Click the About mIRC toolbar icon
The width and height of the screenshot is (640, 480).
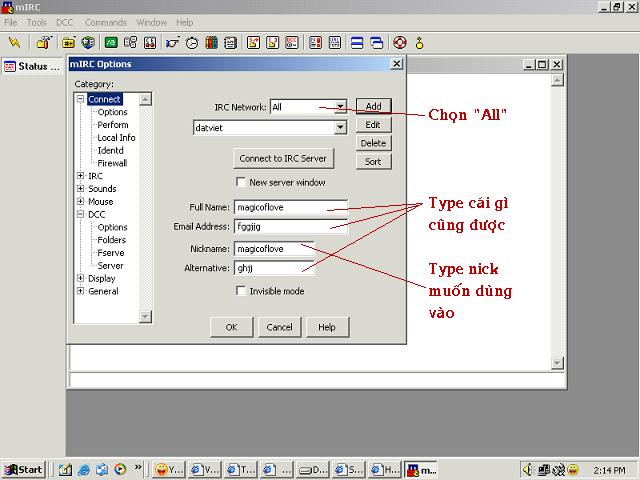click(x=419, y=42)
